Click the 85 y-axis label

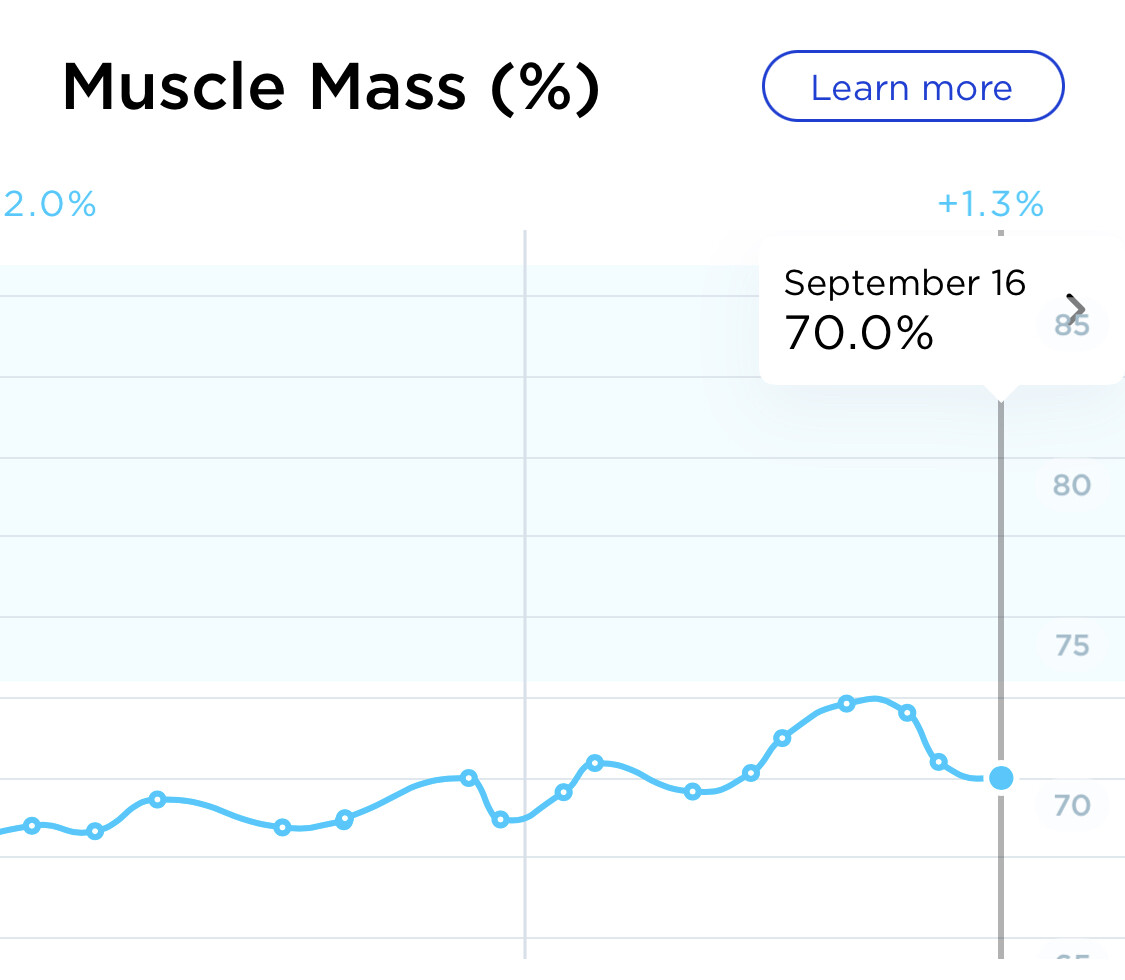point(1072,326)
